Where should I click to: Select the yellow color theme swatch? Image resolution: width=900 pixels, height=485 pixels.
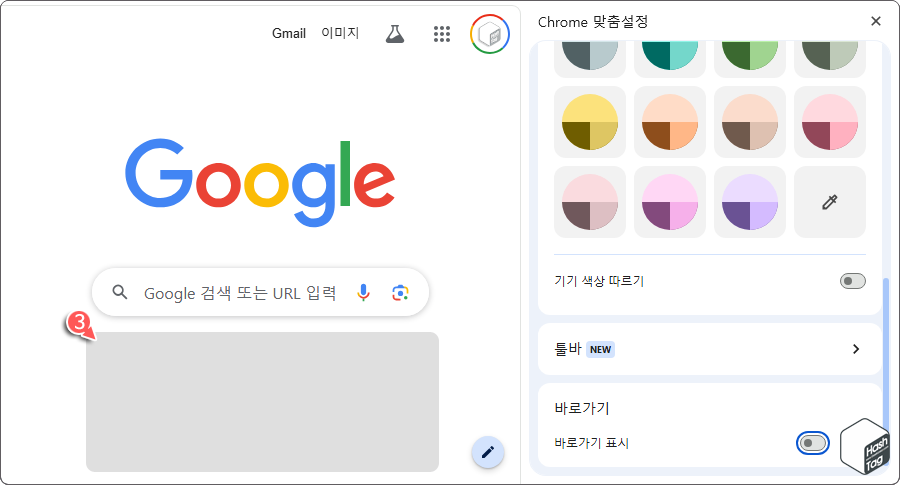589,122
